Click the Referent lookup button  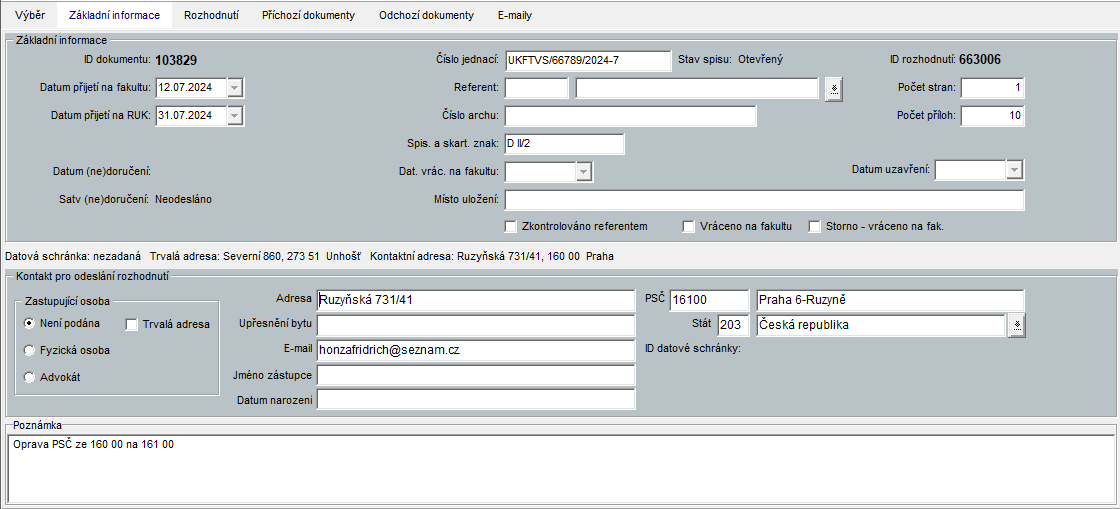834,88
